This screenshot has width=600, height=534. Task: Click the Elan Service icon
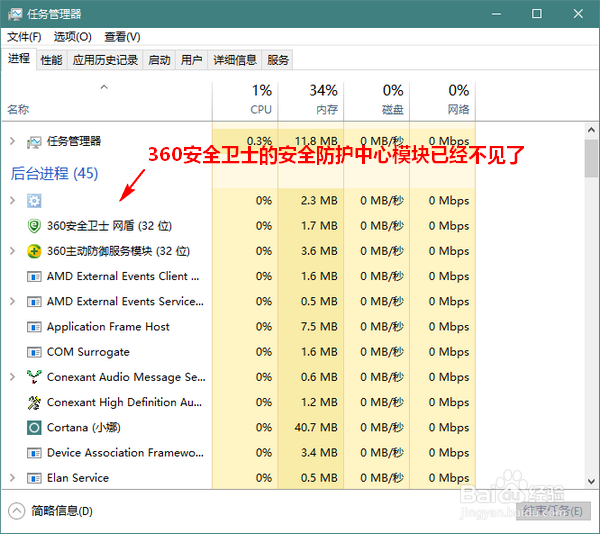(x=34, y=478)
